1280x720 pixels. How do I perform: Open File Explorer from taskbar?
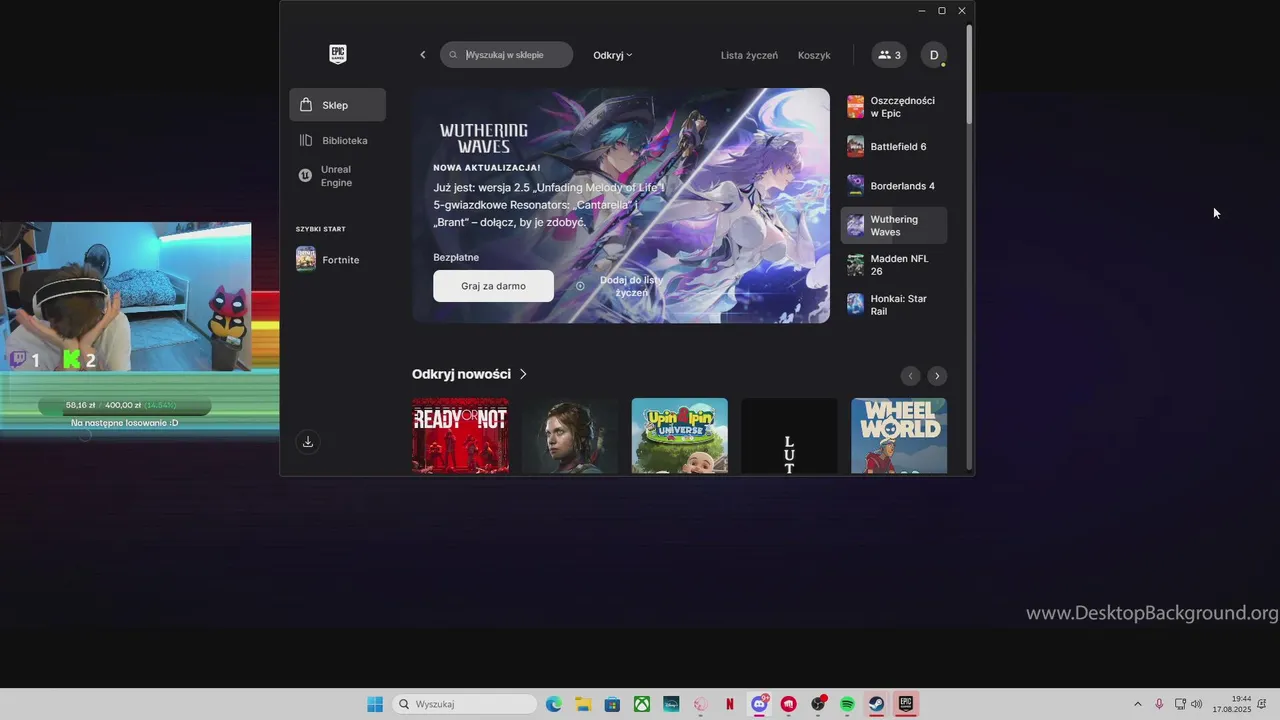pos(583,704)
